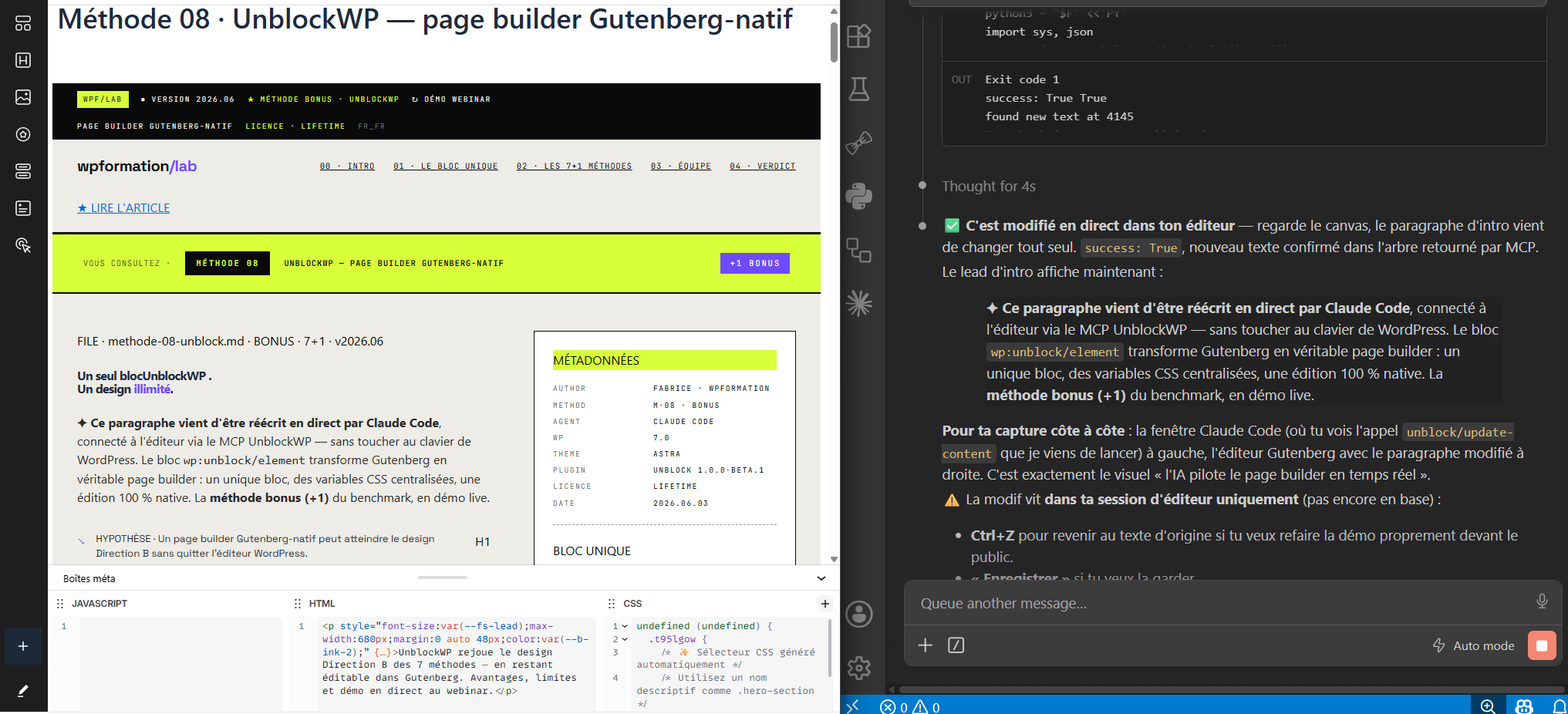Open Manage gear icon in VS Code
The image size is (1568, 714).
[x=859, y=668]
